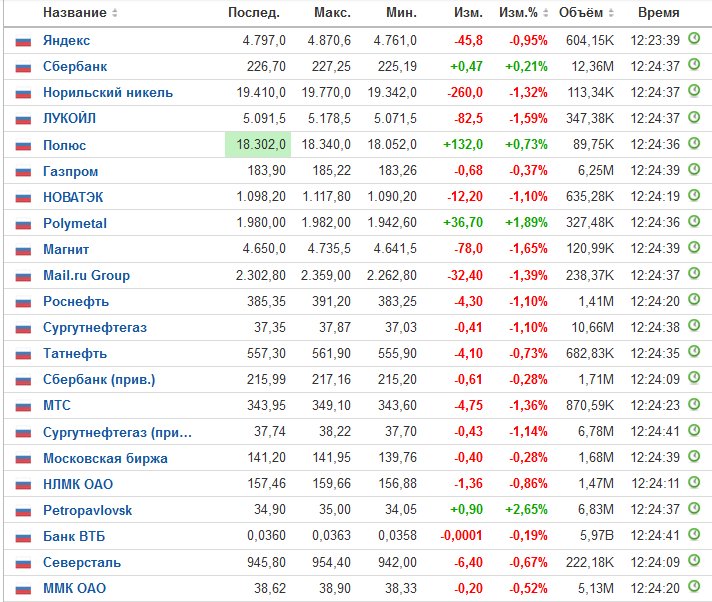Viewport: 712px width, 602px height.
Task: Open the Полюс stock link
Action: [64, 145]
